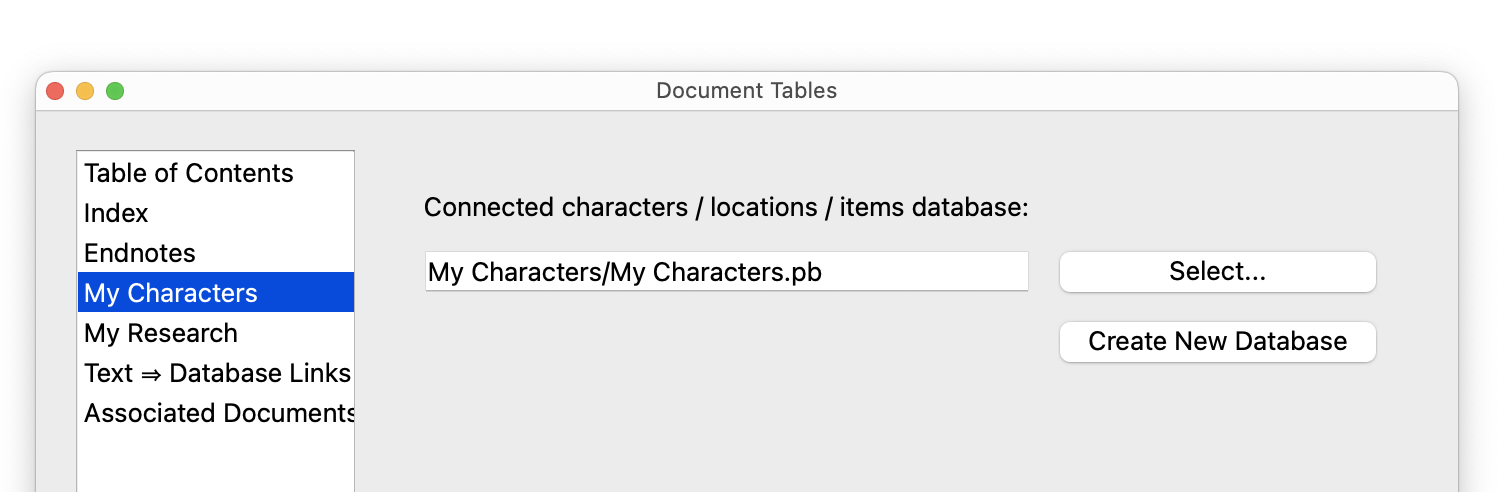
Task: Click the Document Tables title text
Action: [746, 91]
